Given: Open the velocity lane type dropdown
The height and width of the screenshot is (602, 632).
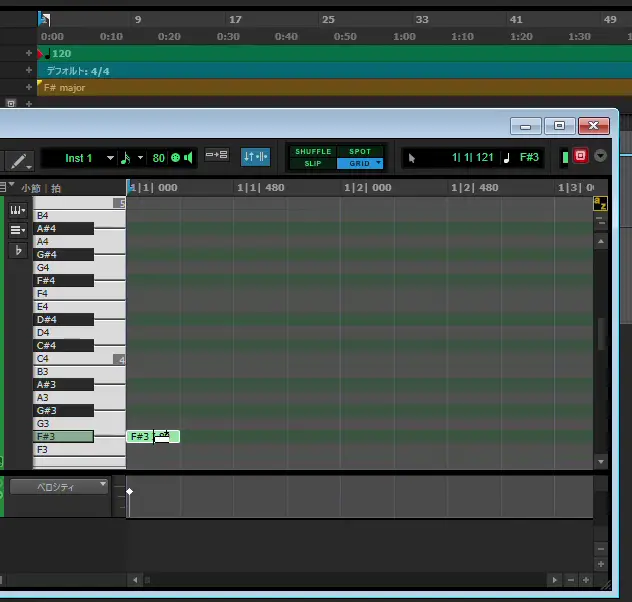Looking at the screenshot, I should click(59, 486).
